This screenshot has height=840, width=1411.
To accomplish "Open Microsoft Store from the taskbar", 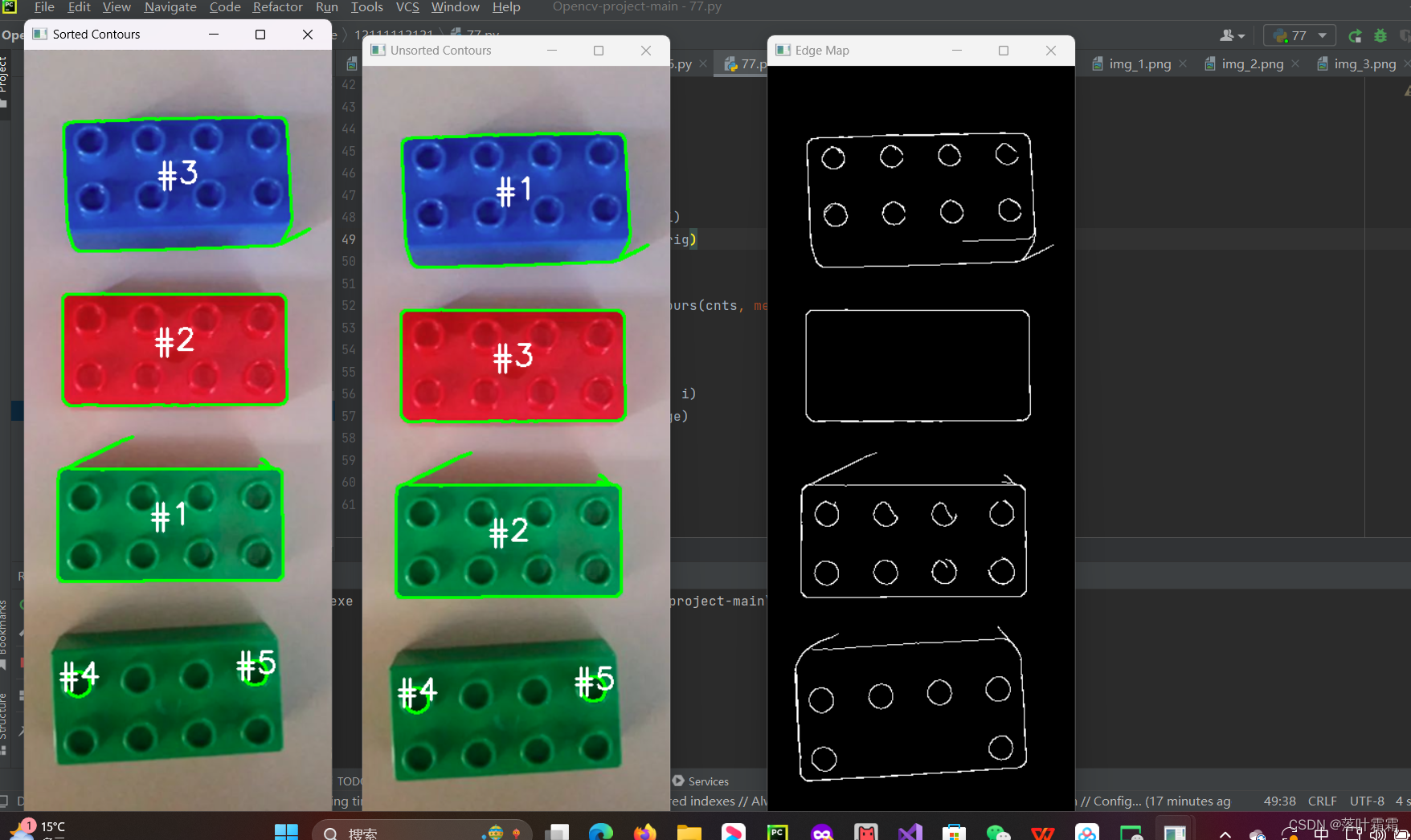I will coord(954,833).
